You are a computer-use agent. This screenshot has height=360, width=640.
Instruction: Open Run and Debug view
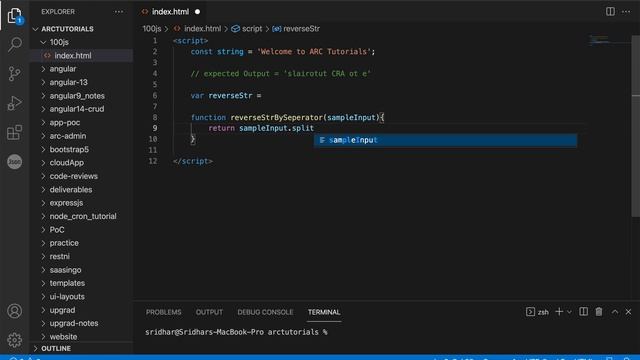pyautogui.click(x=15, y=103)
